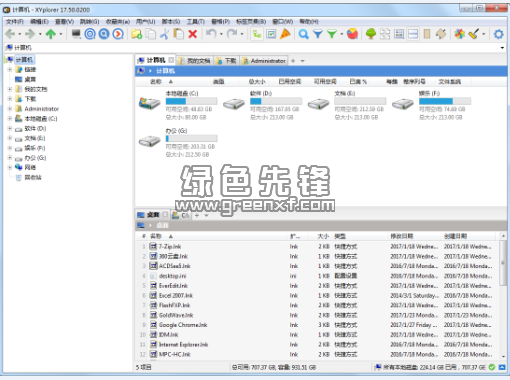Screen dimensions: 510x380
Task: Click the Copy icon in the toolbar
Action: (x=151, y=34)
